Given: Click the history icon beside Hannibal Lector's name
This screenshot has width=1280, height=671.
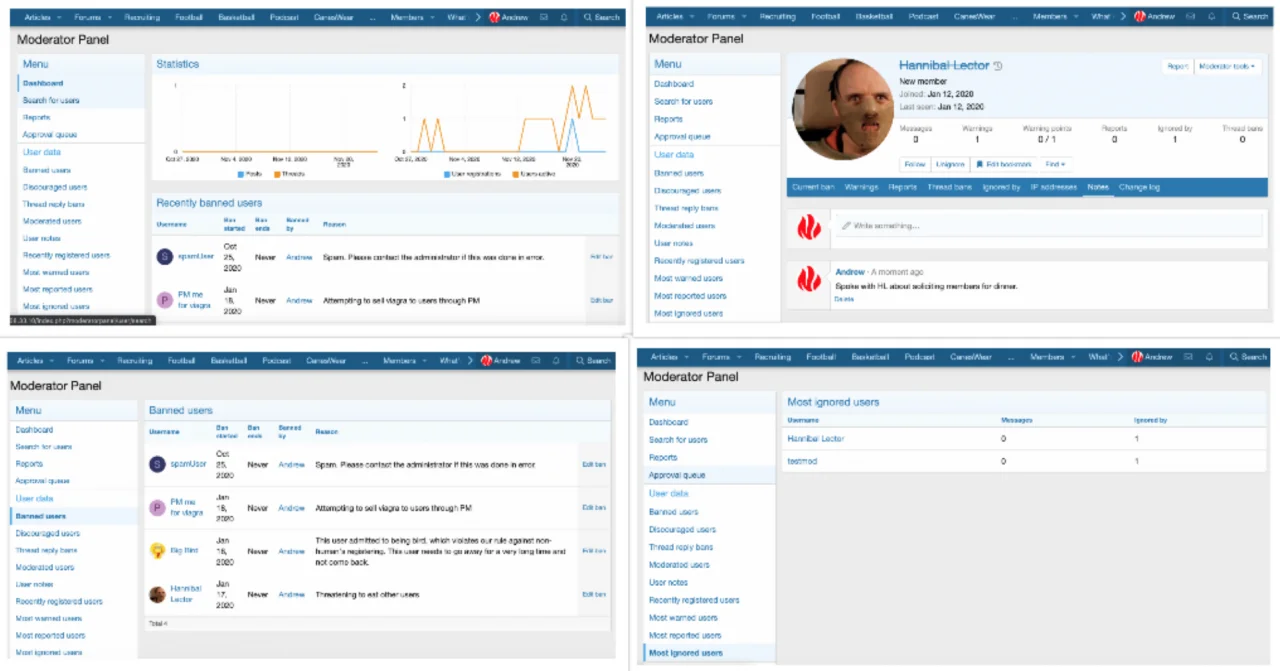Looking at the screenshot, I should tap(999, 66).
